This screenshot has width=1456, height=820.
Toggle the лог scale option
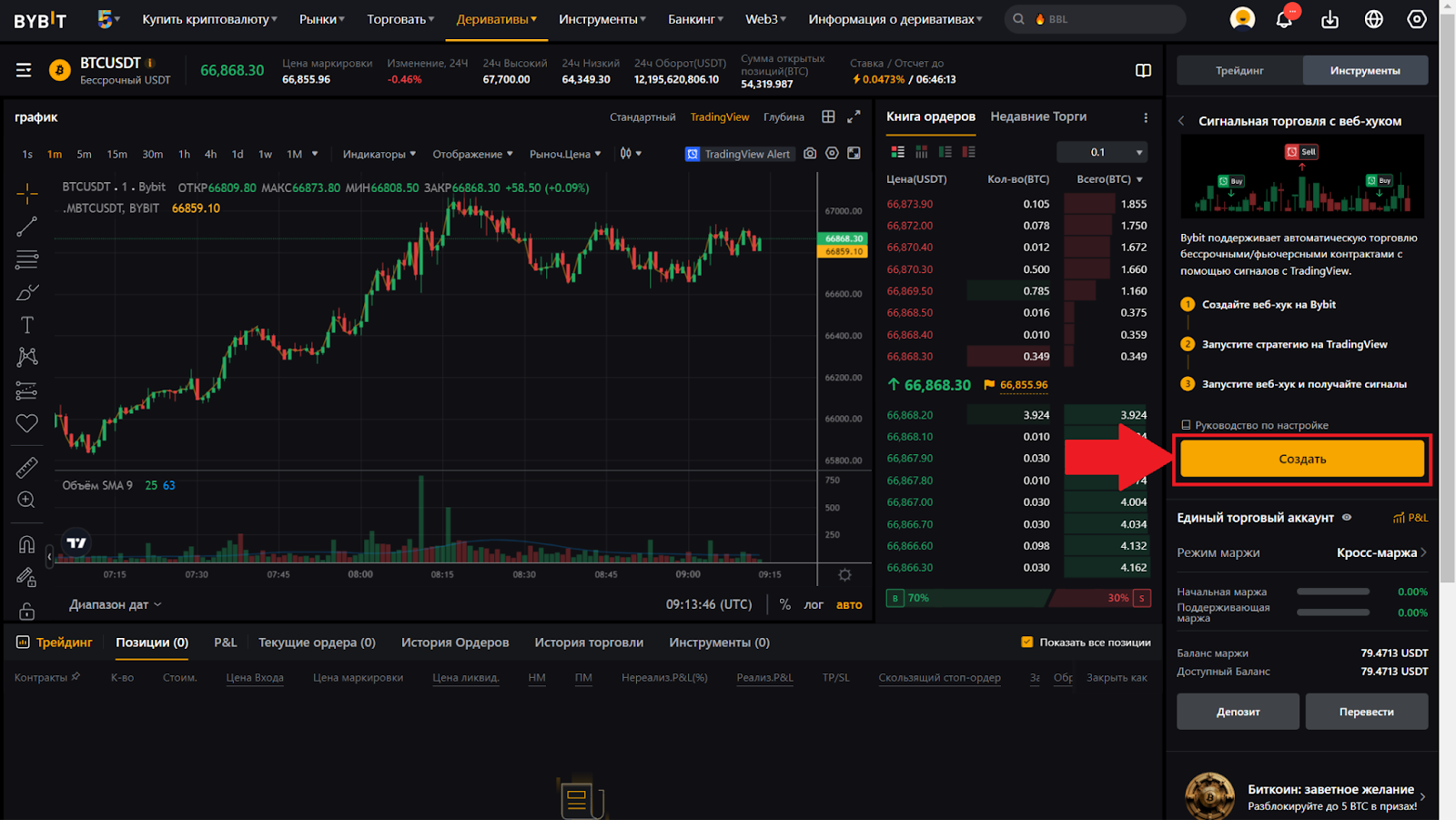click(814, 604)
